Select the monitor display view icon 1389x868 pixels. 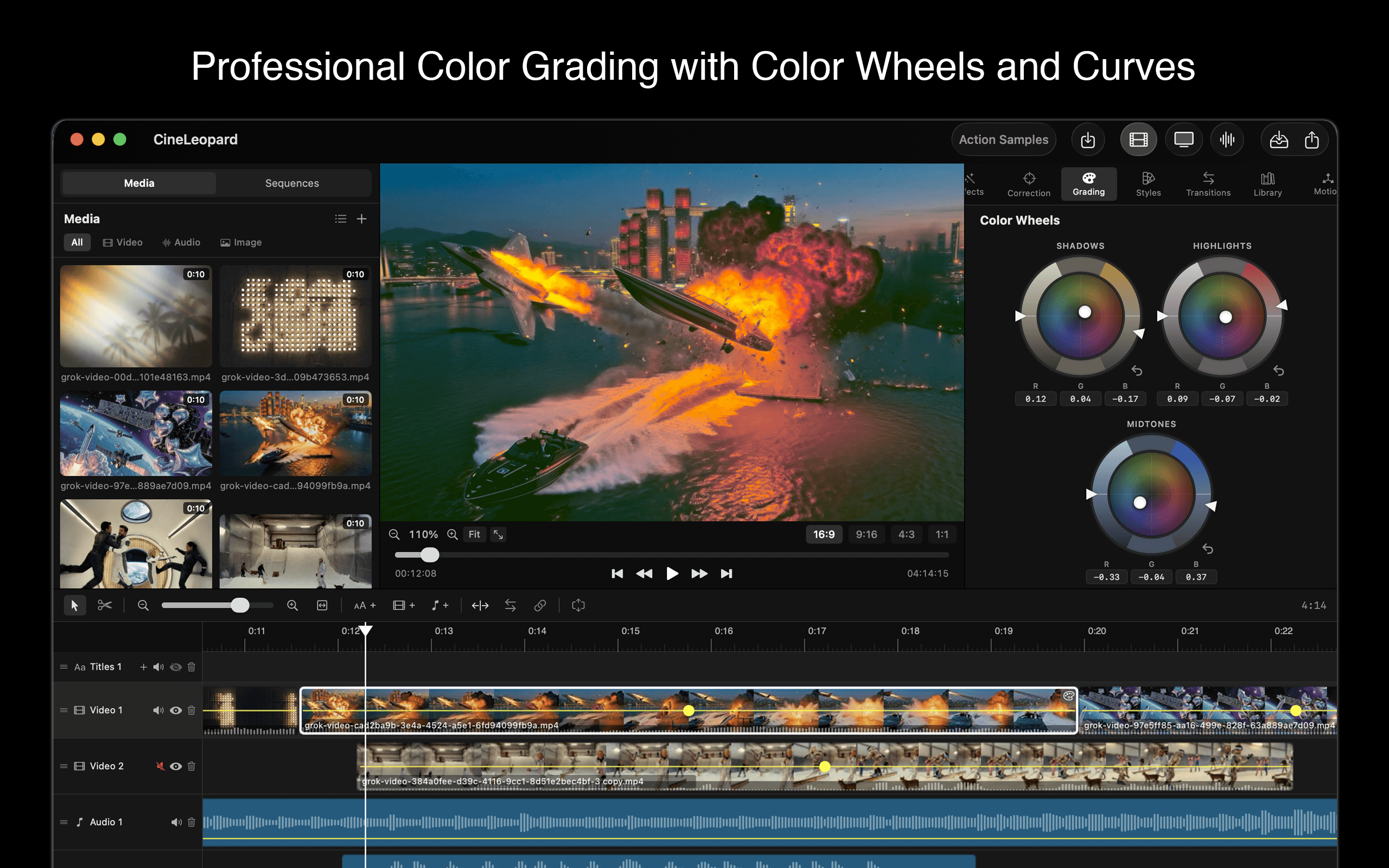1183,139
